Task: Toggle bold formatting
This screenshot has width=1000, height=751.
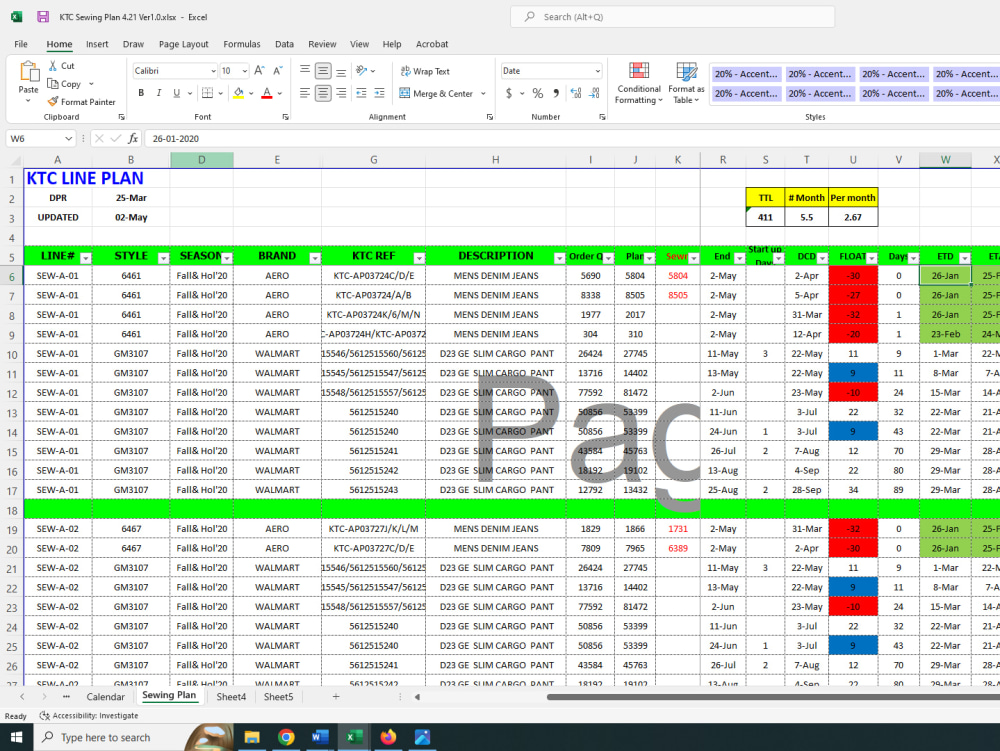Action: [x=141, y=91]
